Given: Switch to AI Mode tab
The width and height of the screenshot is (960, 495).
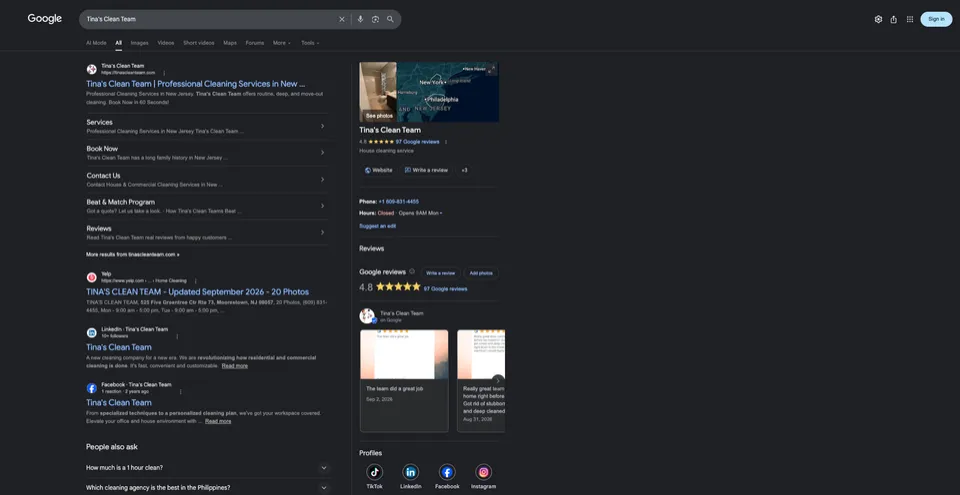Looking at the screenshot, I should click(96, 43).
